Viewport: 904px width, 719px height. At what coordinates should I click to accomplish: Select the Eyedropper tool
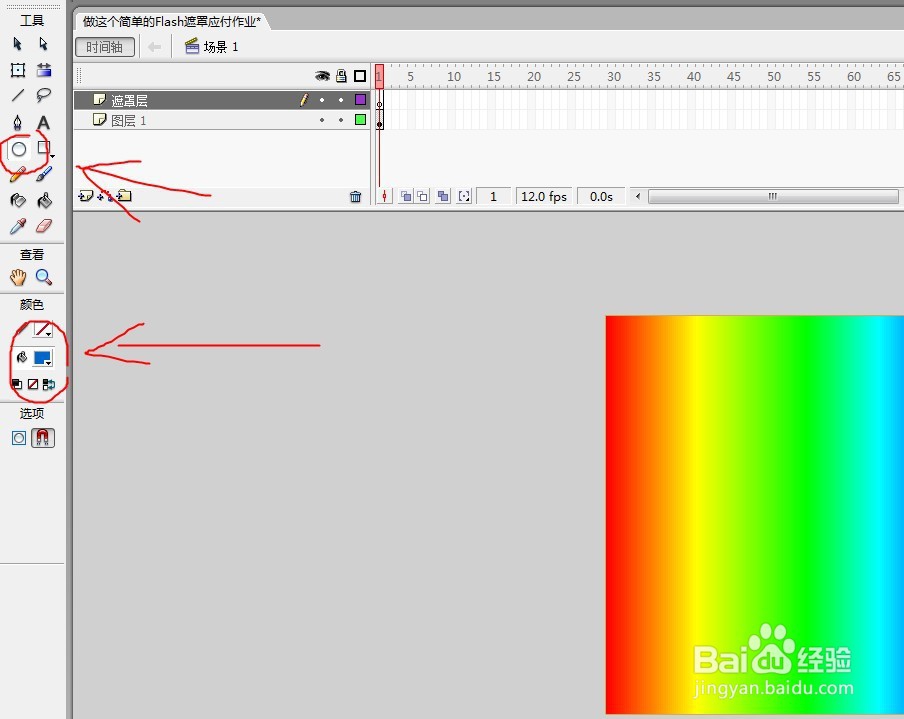click(x=18, y=226)
